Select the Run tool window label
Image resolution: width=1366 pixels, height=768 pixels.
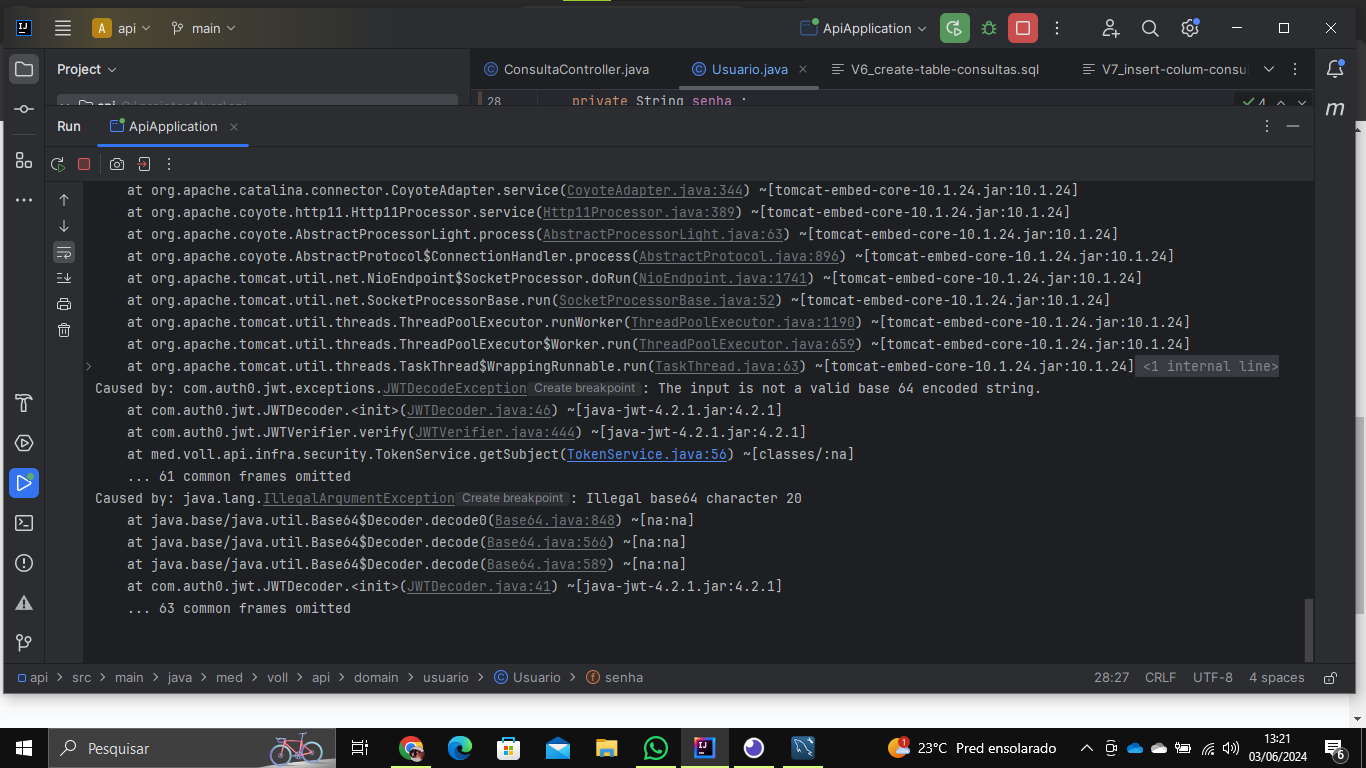(69, 126)
